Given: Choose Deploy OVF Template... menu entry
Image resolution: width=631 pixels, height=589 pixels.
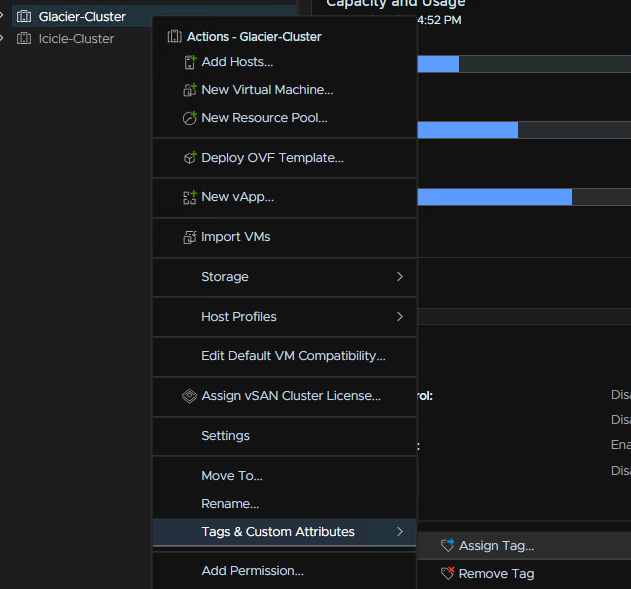Looking at the screenshot, I should tap(285, 158).
